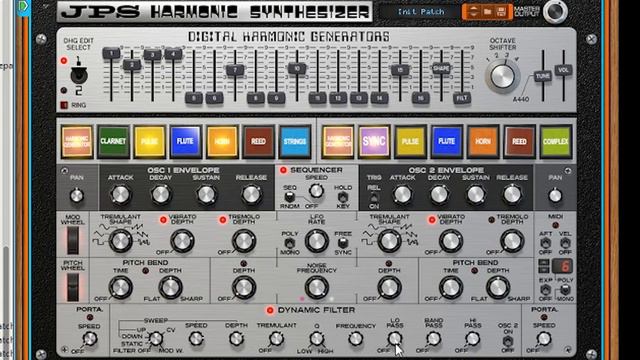Select OSC 2 Sync preset button
Viewport: 640px width, 360px height.
coord(374,141)
